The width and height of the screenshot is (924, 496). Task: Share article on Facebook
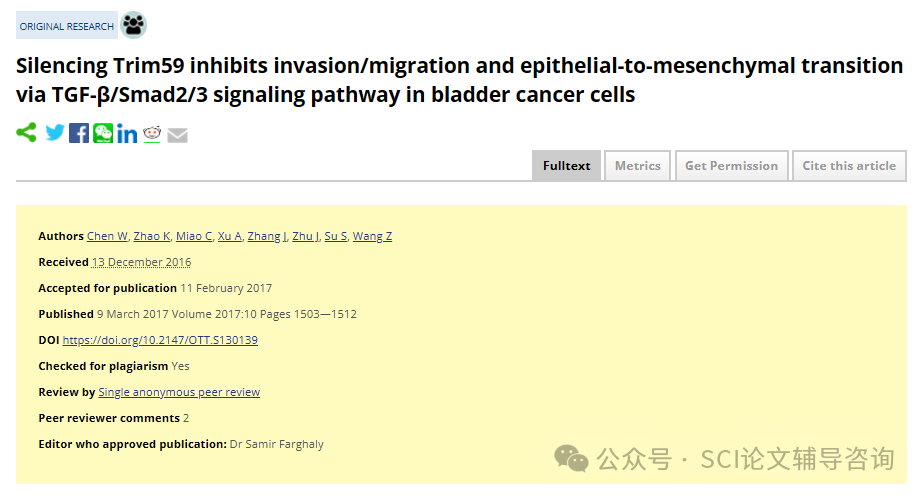point(79,133)
